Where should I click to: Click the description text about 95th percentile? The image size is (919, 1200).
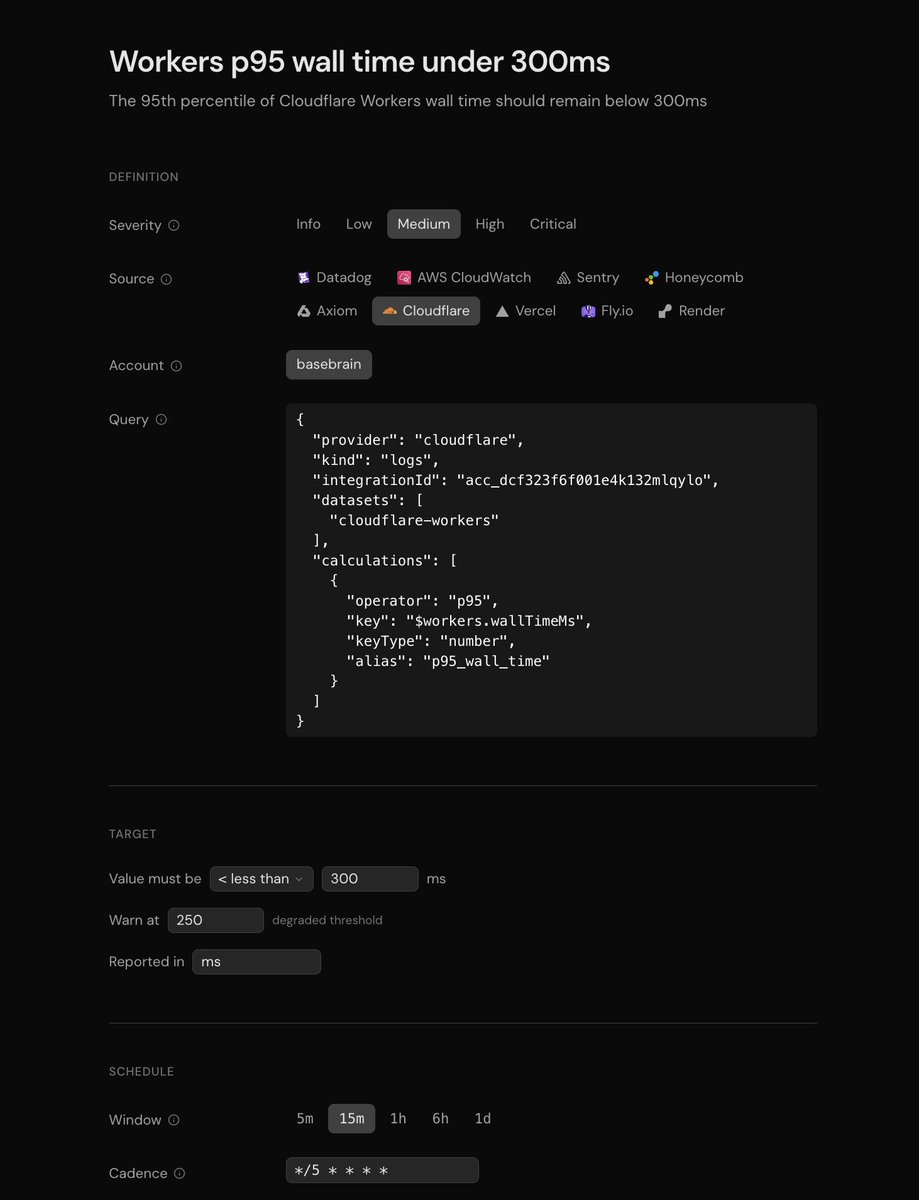[x=408, y=101]
